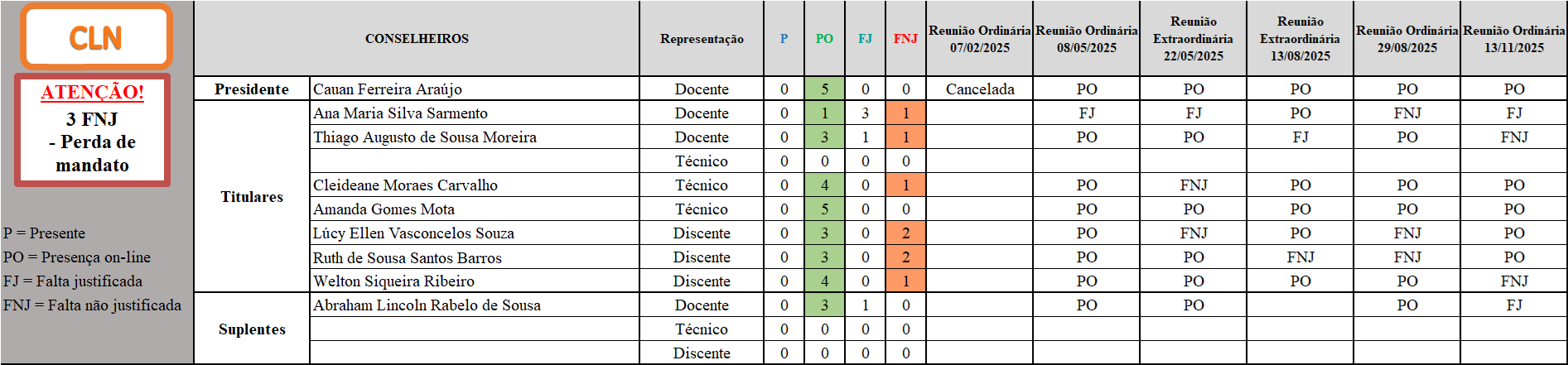Click the Cancelada cell
Viewport: 1568px width, 365px height.
(980, 89)
